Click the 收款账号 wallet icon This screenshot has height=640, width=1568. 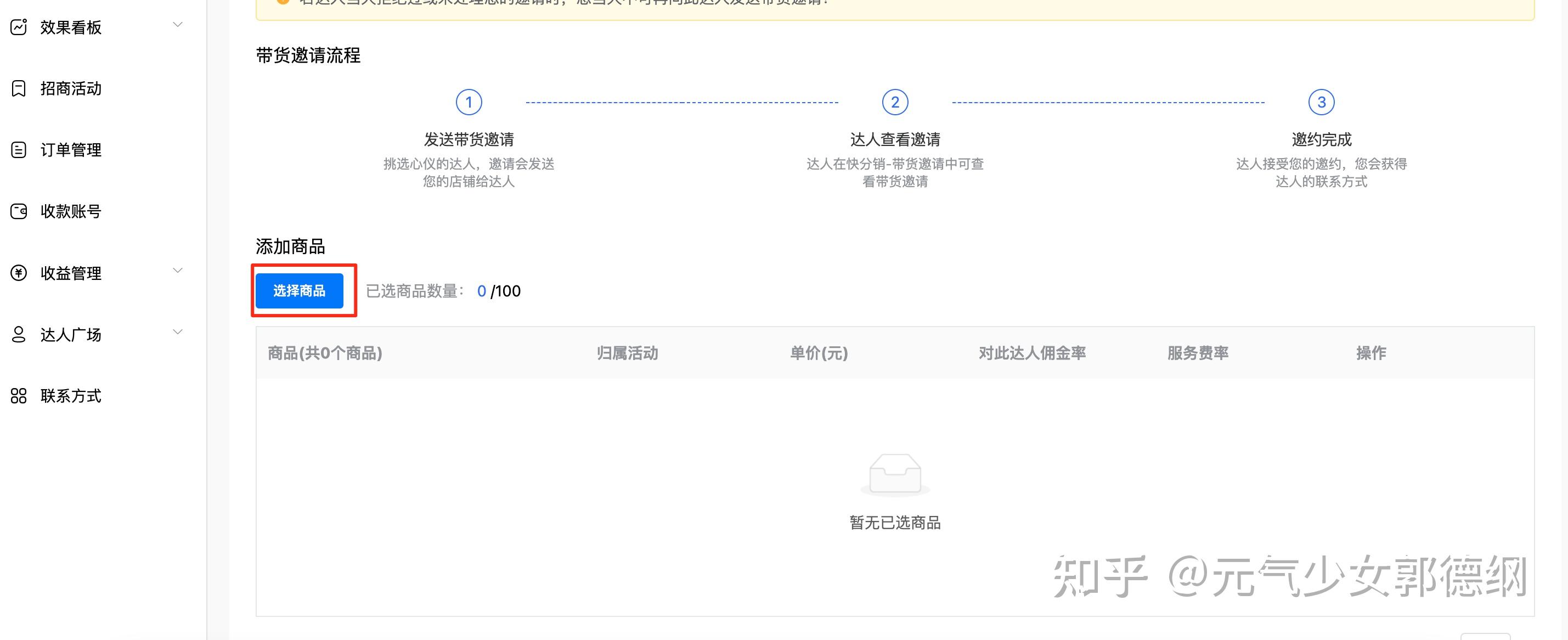(19, 211)
